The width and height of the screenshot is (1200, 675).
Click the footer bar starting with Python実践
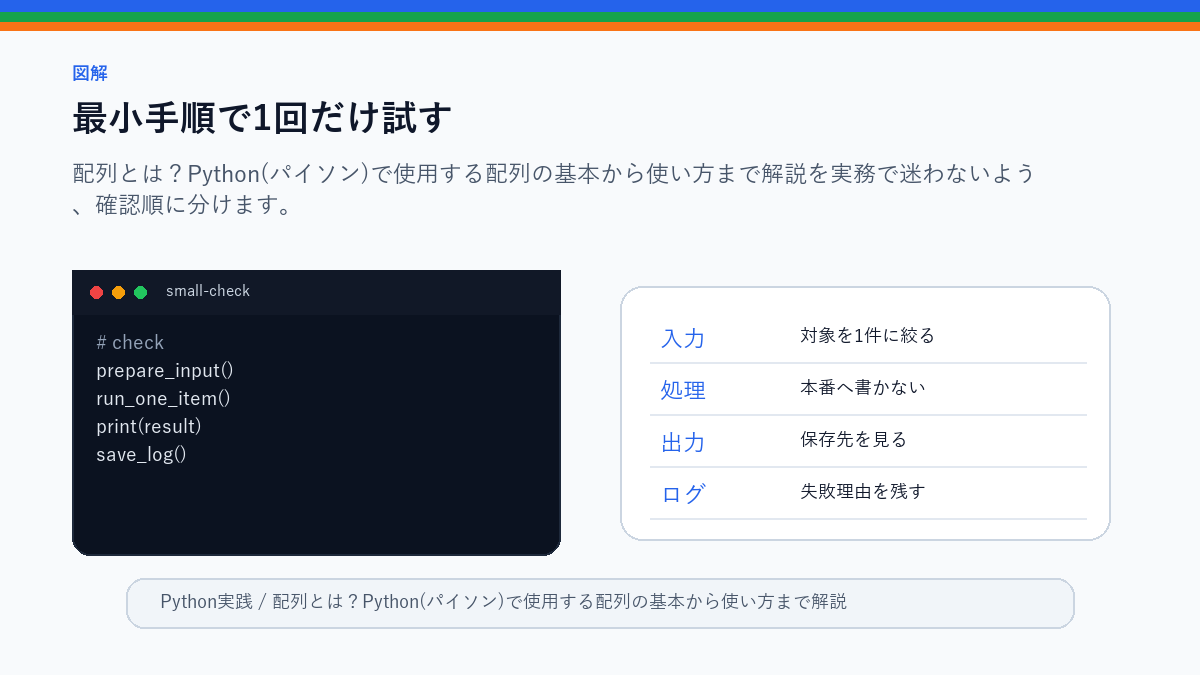coord(600,603)
